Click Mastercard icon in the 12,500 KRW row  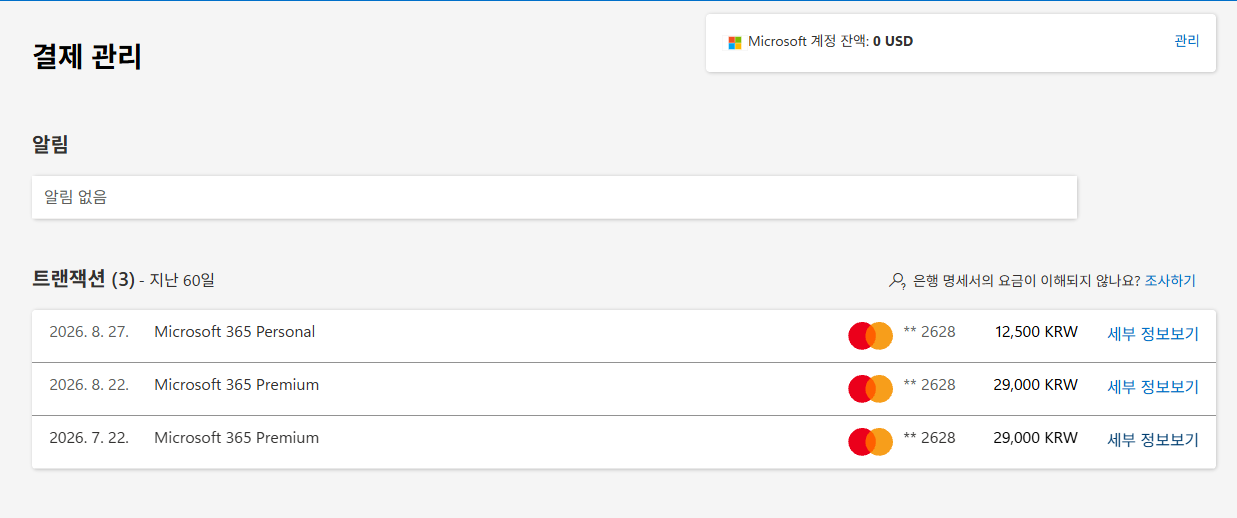click(870, 336)
